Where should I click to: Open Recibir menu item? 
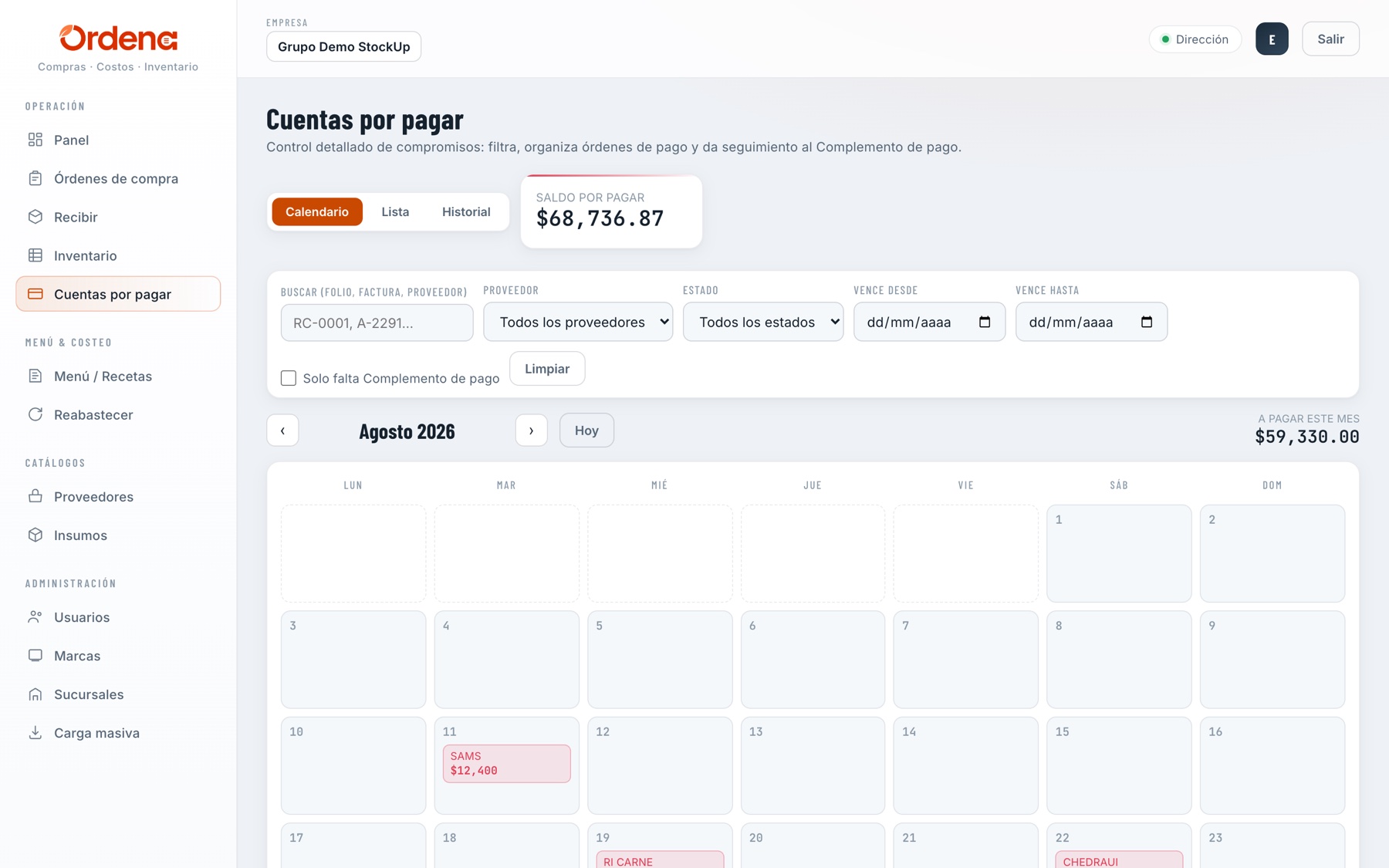[118, 217]
